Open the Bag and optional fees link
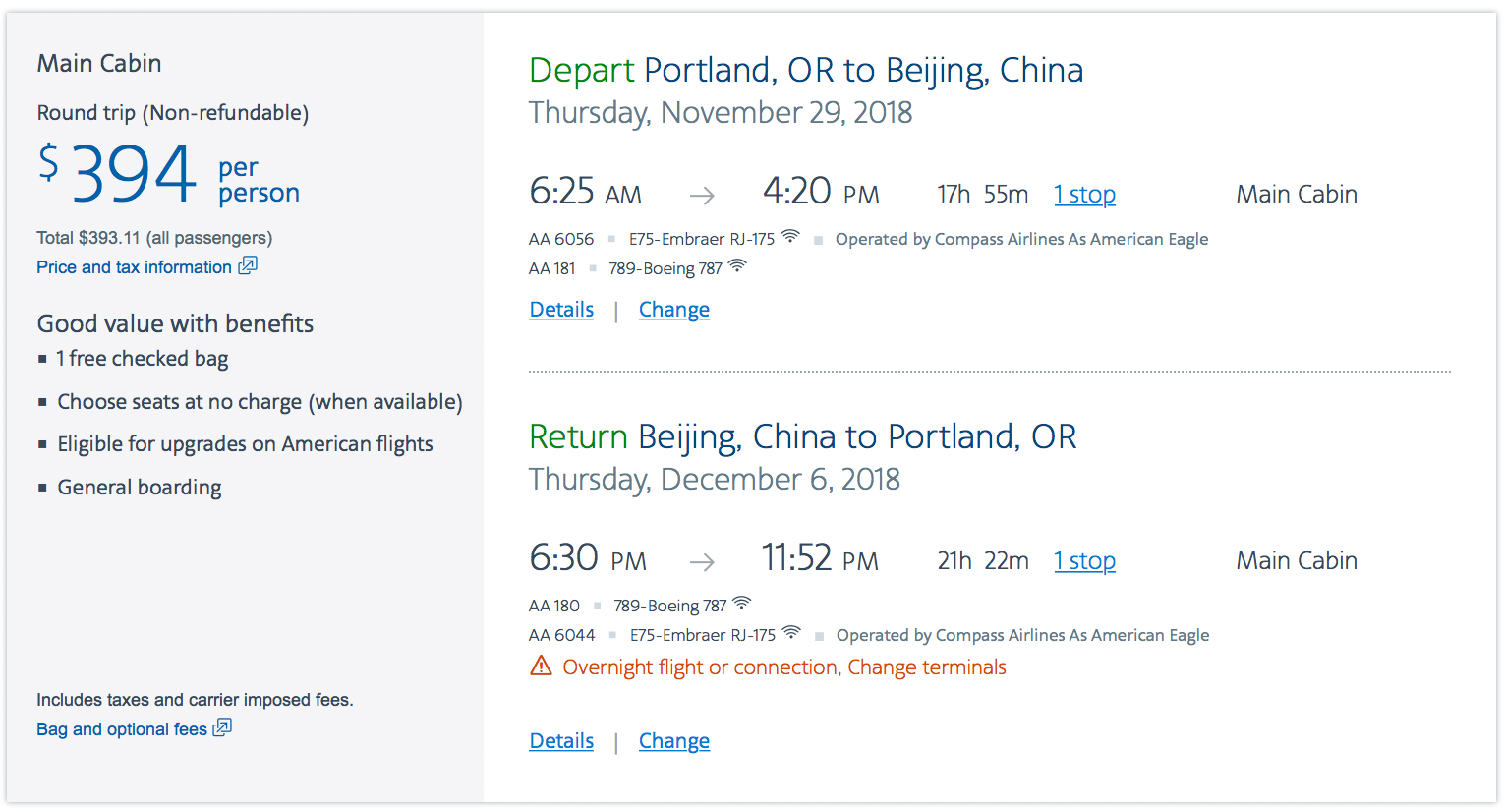 [122, 729]
